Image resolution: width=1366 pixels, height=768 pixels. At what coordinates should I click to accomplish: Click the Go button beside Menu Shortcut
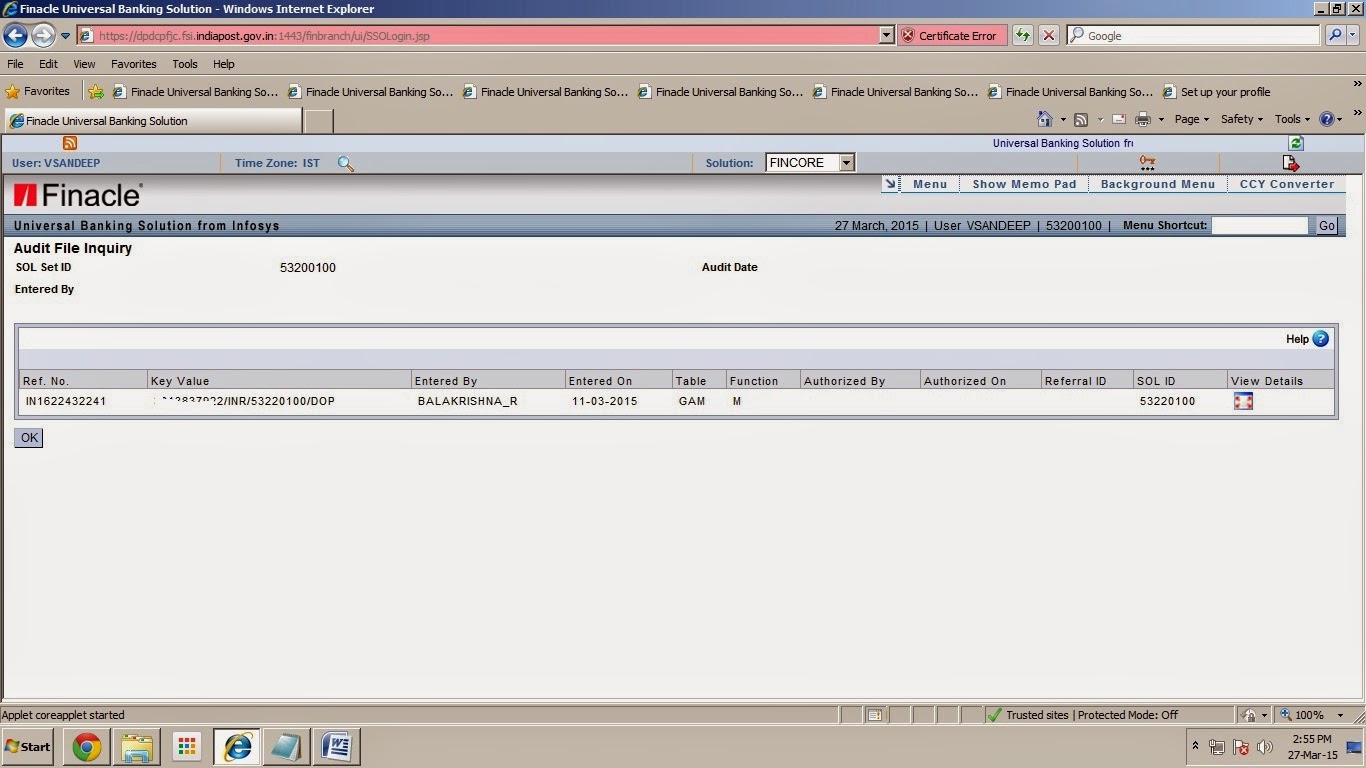[1326, 226]
